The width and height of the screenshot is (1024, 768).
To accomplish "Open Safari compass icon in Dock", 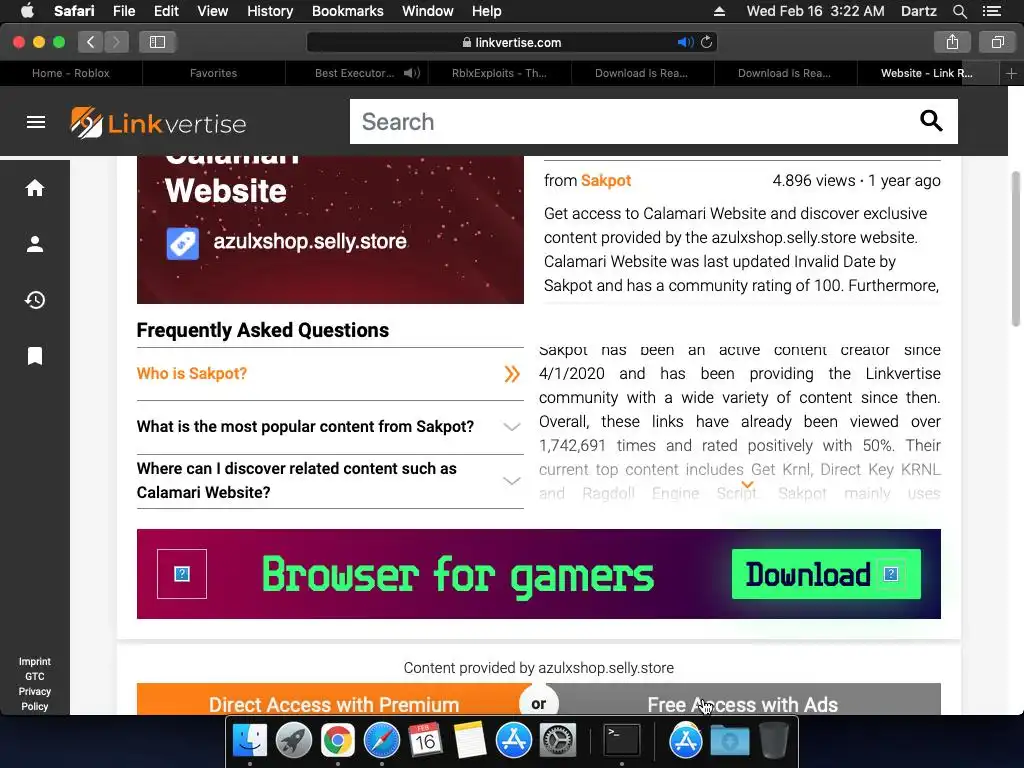I will [x=381, y=741].
